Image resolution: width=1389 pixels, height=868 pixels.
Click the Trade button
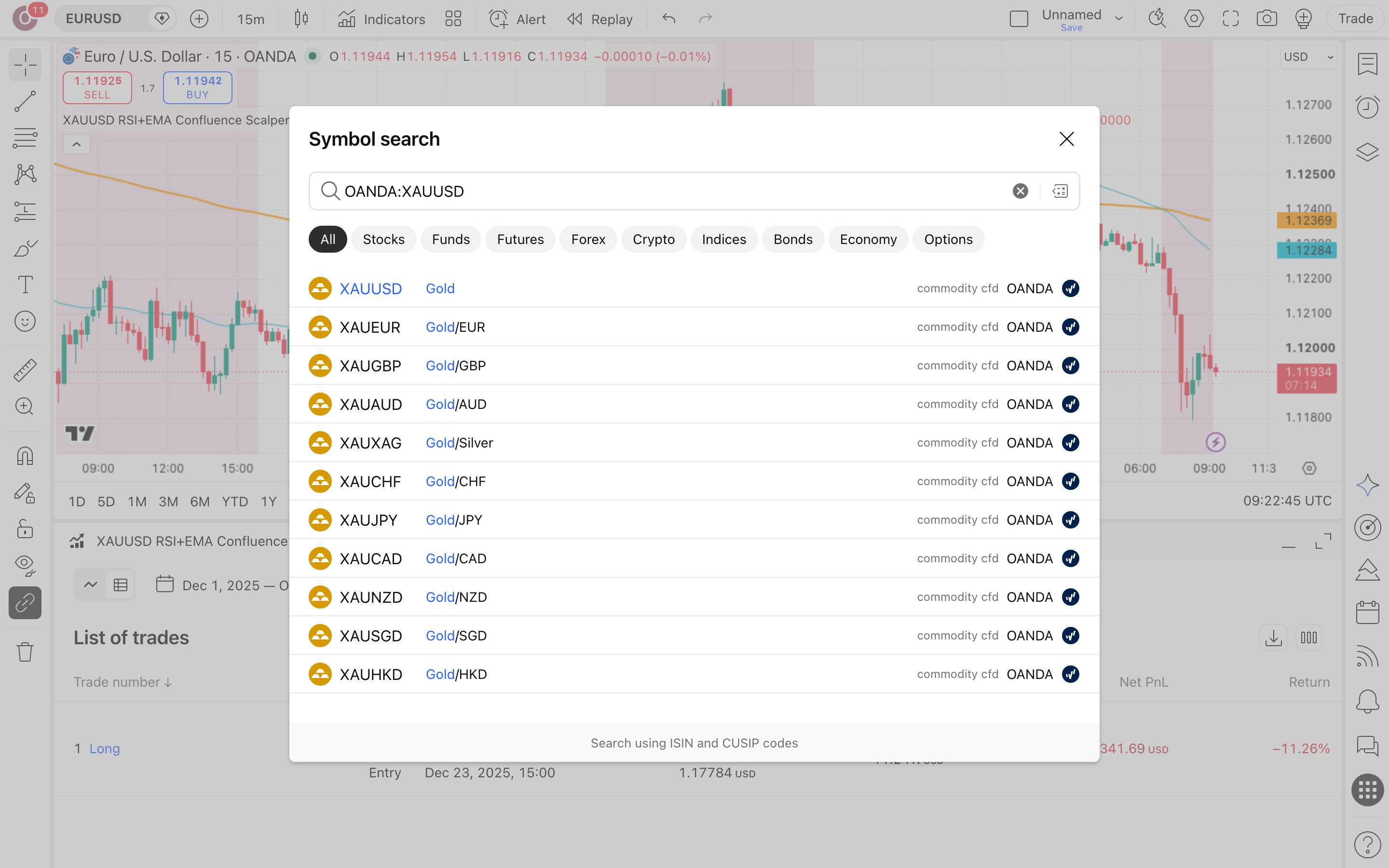pos(1355,19)
